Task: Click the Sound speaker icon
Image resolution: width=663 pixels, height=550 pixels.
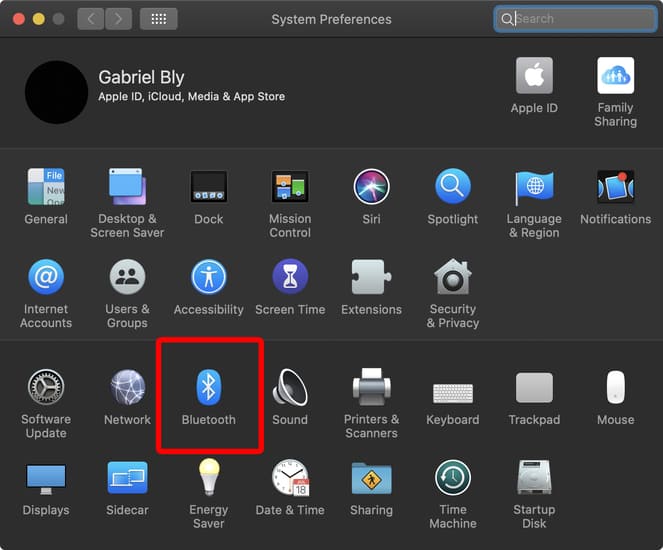Action: pos(290,387)
